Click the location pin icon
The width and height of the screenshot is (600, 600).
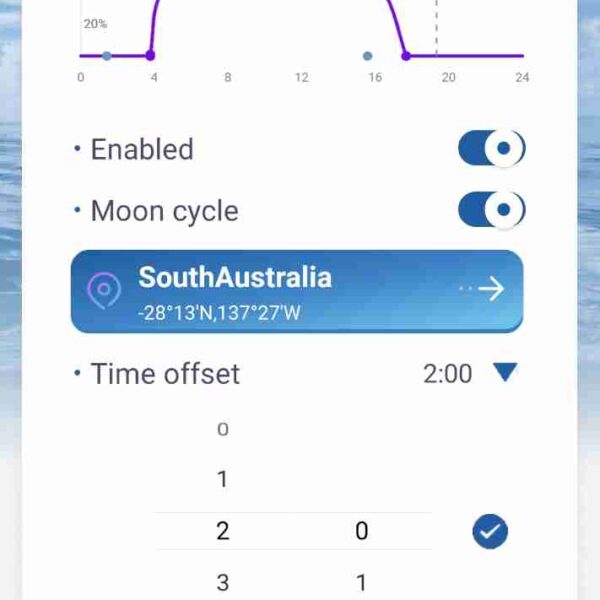104,290
